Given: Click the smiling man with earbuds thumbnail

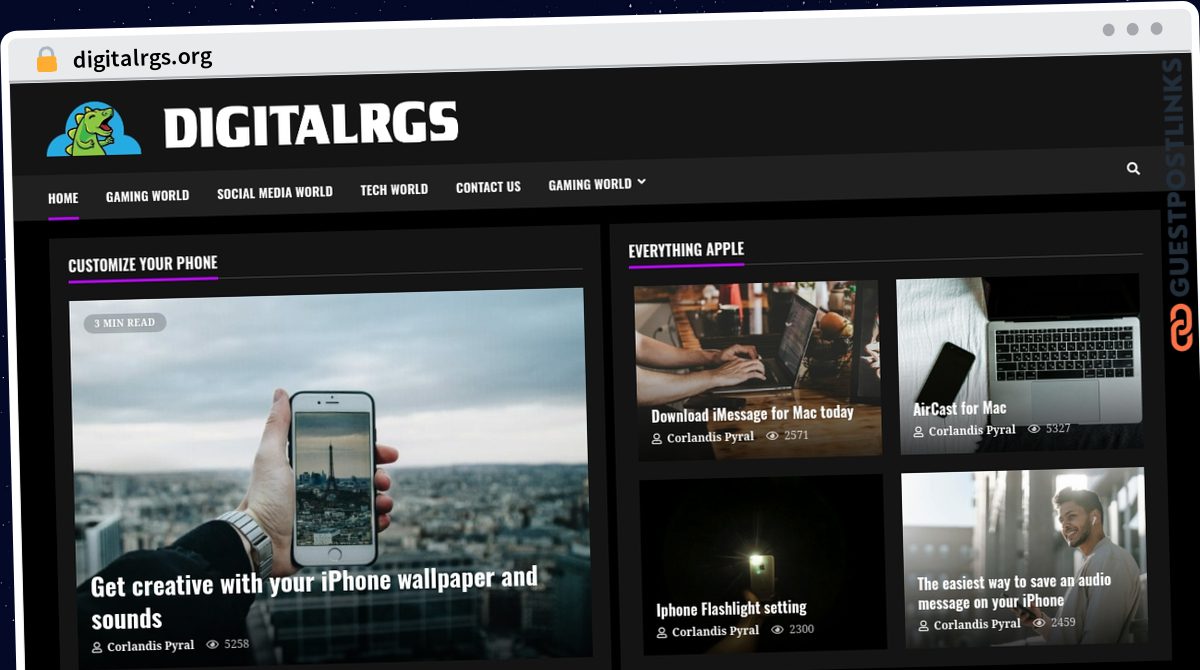Looking at the screenshot, I should (1024, 557).
